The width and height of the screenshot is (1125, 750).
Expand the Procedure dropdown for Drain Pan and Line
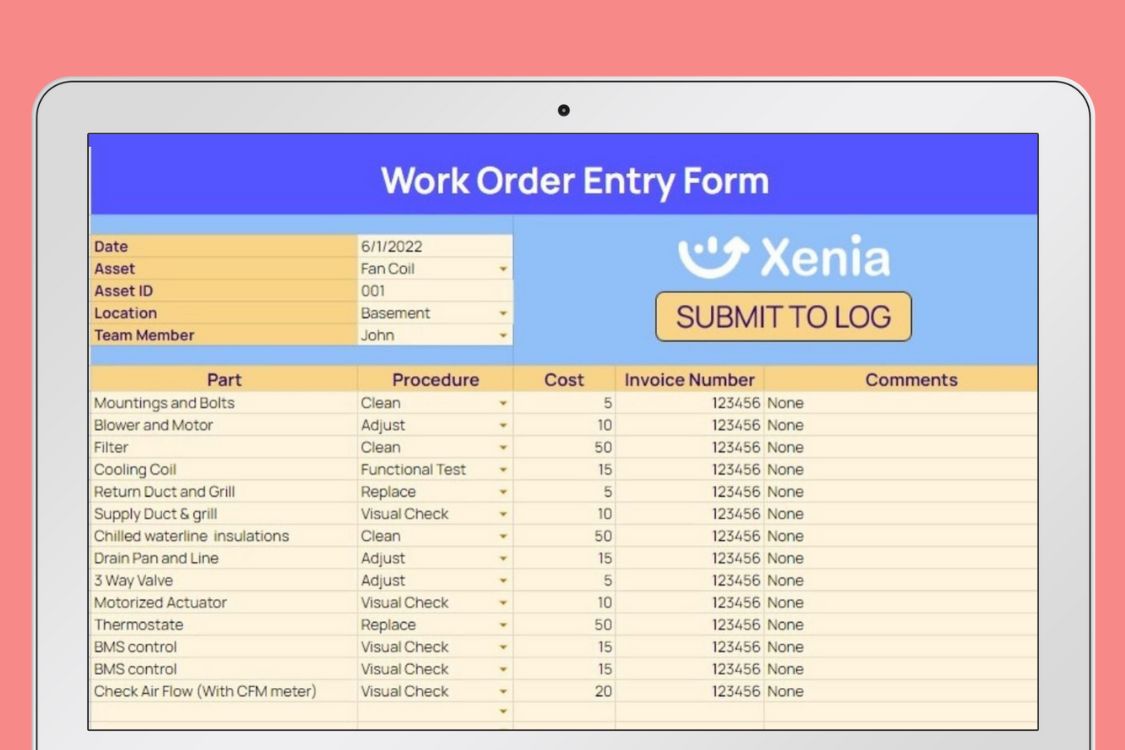pos(502,558)
